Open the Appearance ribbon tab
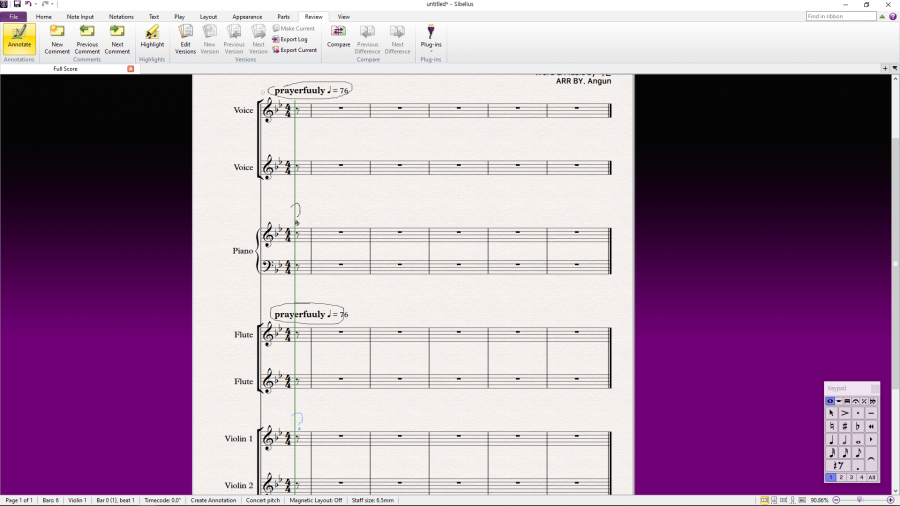The height and width of the screenshot is (506, 900). click(x=247, y=17)
